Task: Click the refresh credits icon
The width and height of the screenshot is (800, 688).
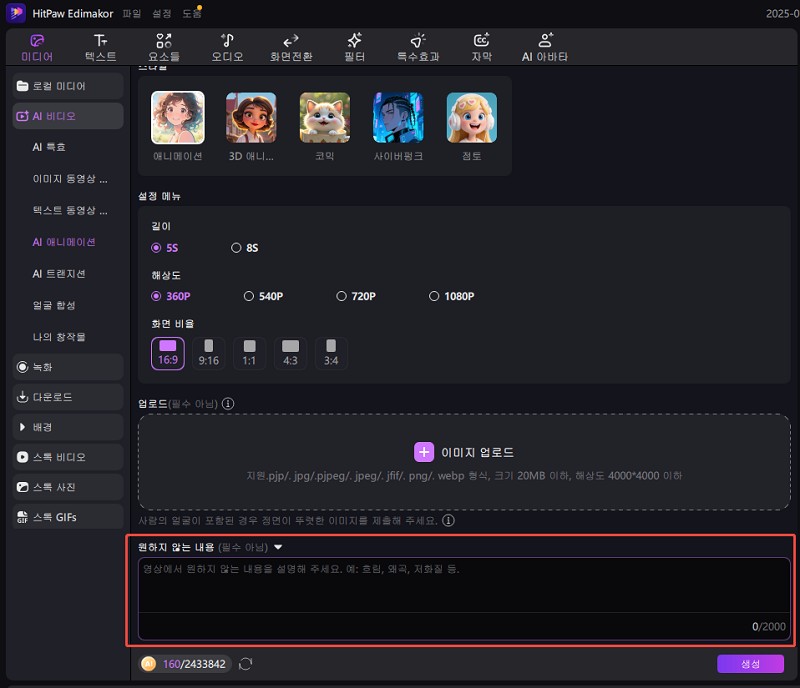Action: [x=245, y=663]
